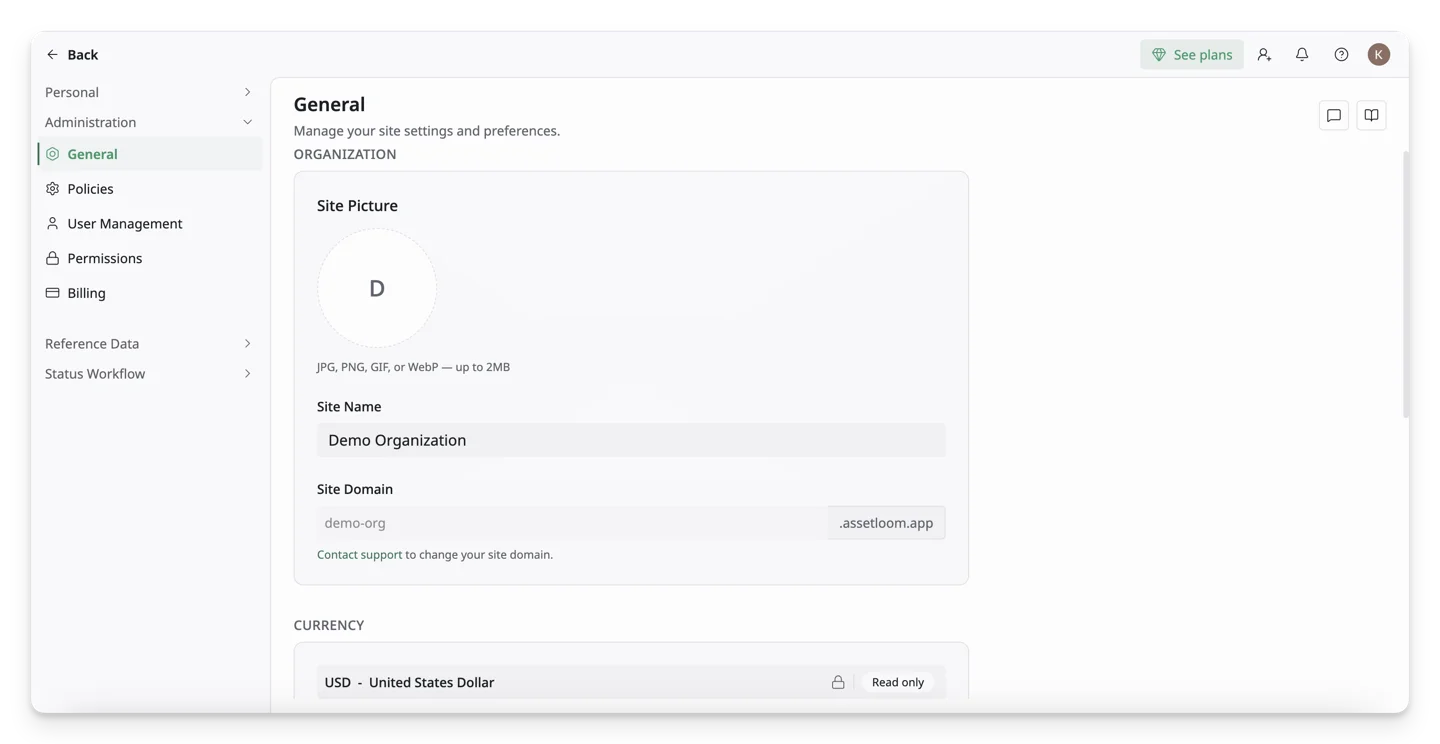Open the user avatar K menu
Viewport: 1440px width, 744px height.
[x=1379, y=55]
